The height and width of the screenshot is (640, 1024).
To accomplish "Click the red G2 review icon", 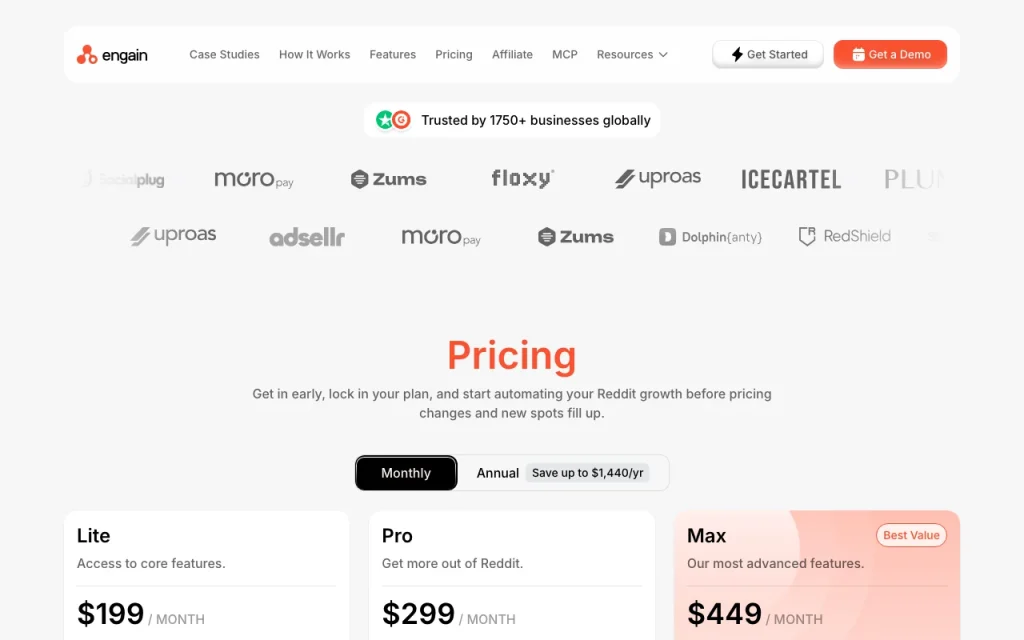I will point(402,120).
